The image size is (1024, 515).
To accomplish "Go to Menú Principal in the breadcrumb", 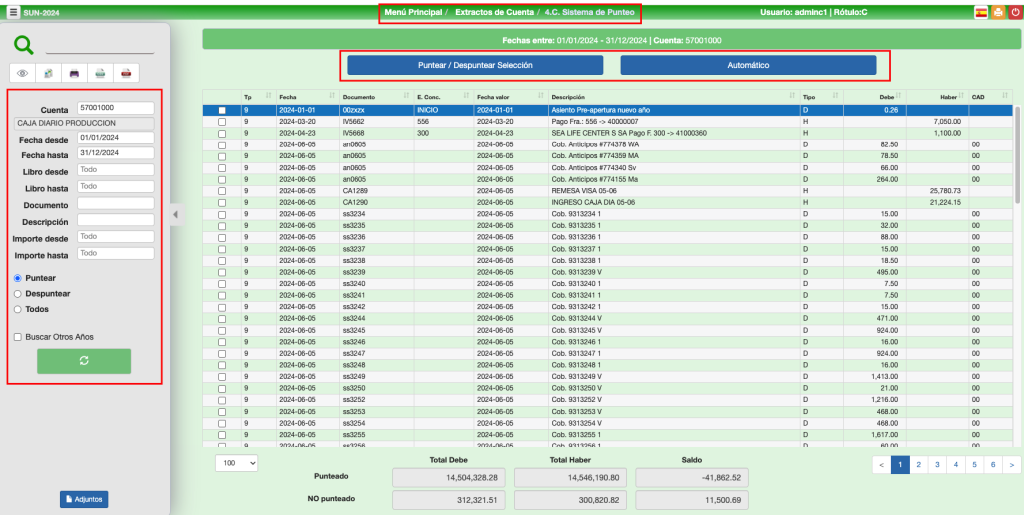I will point(411,12).
